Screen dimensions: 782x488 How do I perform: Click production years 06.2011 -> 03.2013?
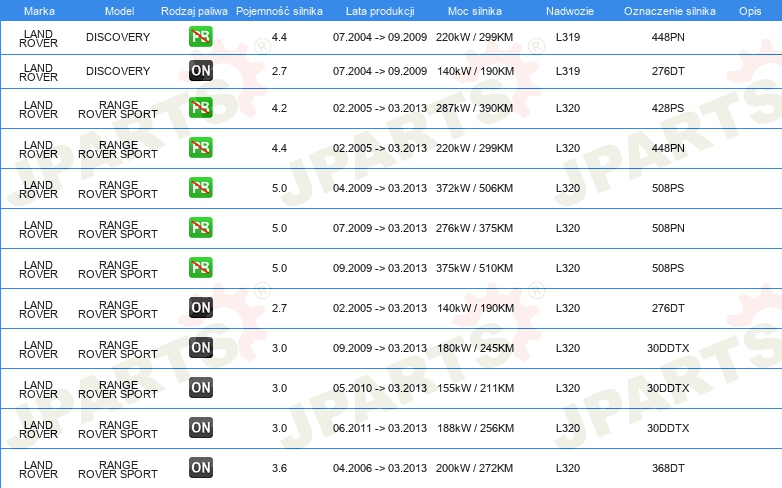[380, 428]
